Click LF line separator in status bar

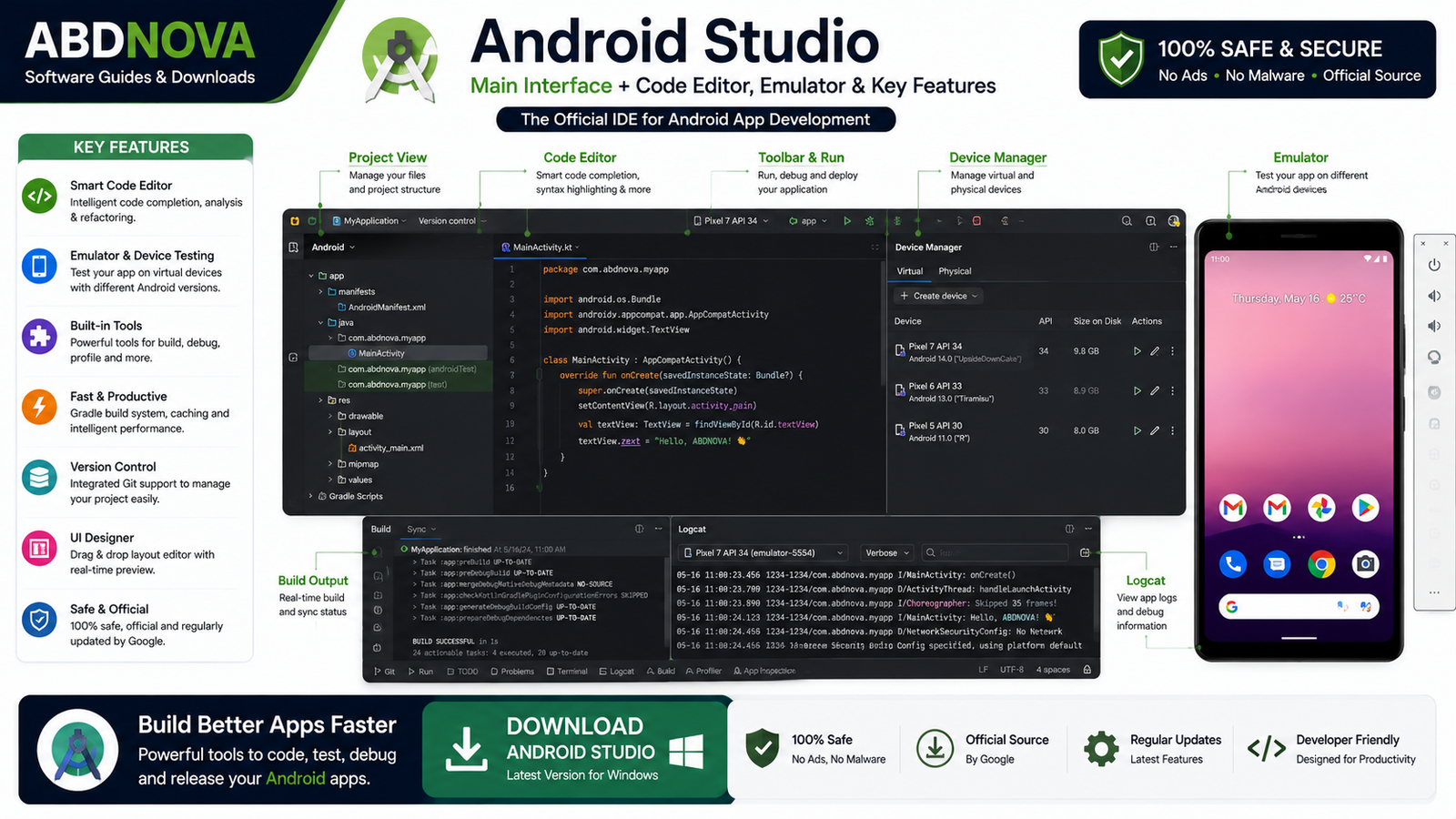coord(983,670)
